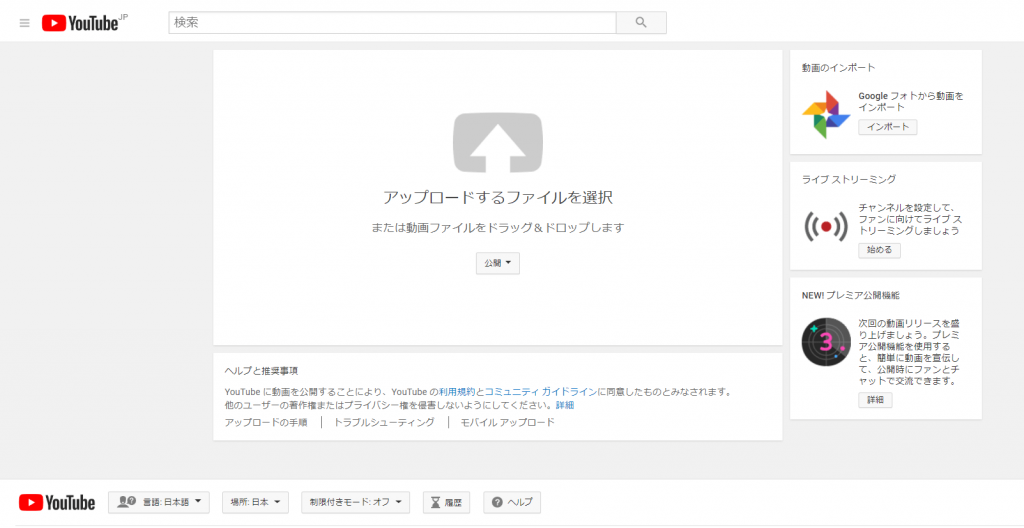Viewport: 1024px width, 528px height.
Task: Focus the 検索 search input field
Action: 392,23
